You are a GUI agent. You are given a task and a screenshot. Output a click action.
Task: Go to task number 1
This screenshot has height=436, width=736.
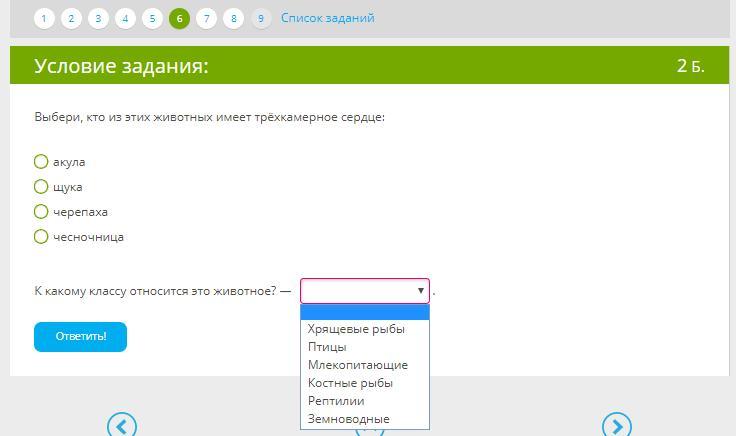pos(44,19)
